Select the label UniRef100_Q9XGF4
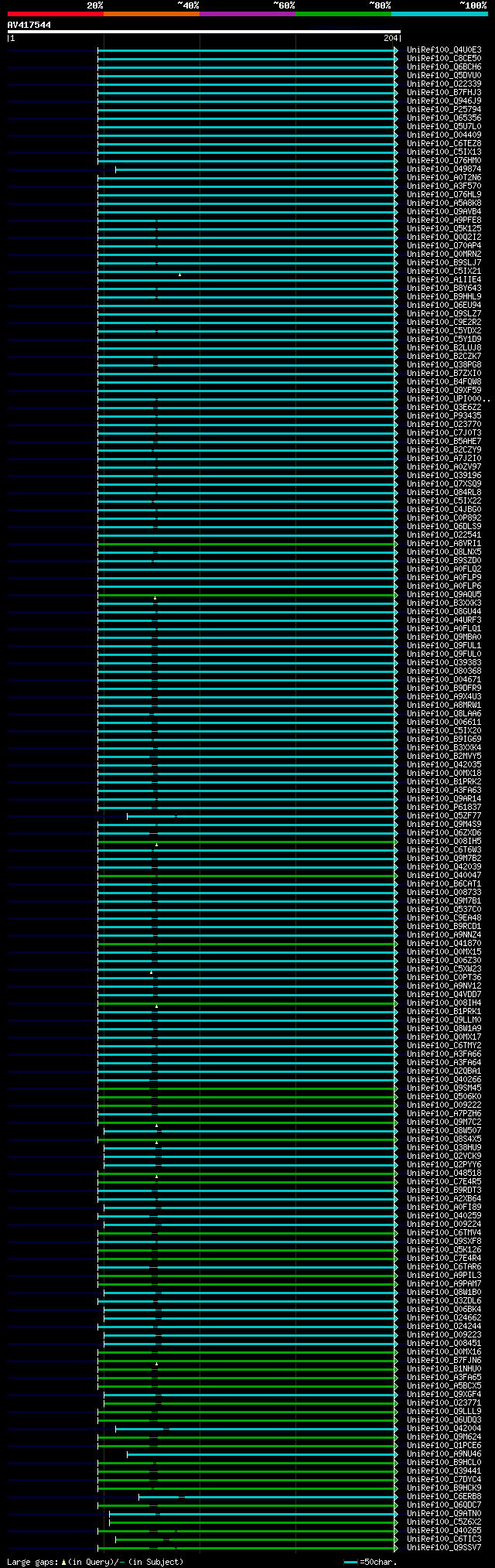This screenshot has height=1568, width=495. tap(444, 1395)
